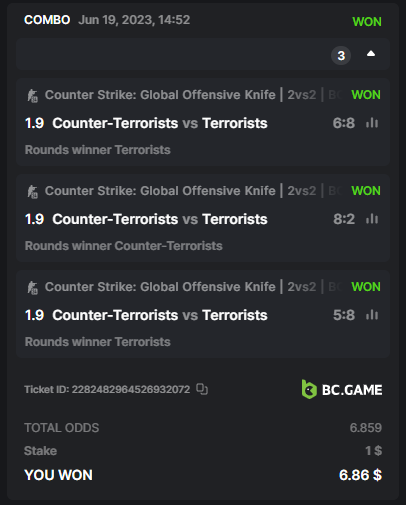Click the CS:GO game icon in second bet
The width and height of the screenshot is (406, 505).
pos(32,192)
